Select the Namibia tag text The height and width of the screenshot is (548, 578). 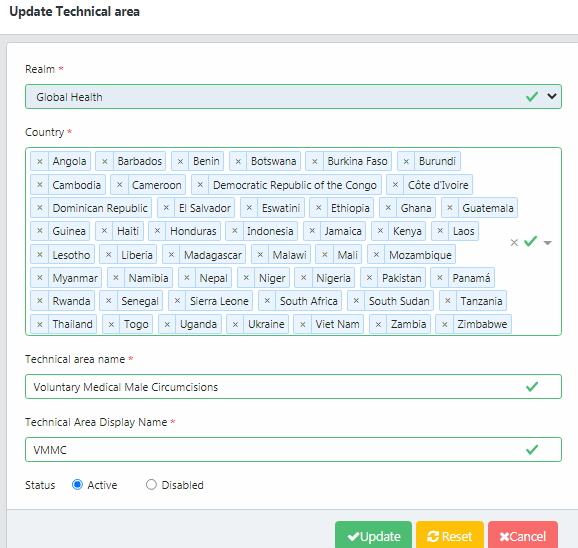coord(148,278)
